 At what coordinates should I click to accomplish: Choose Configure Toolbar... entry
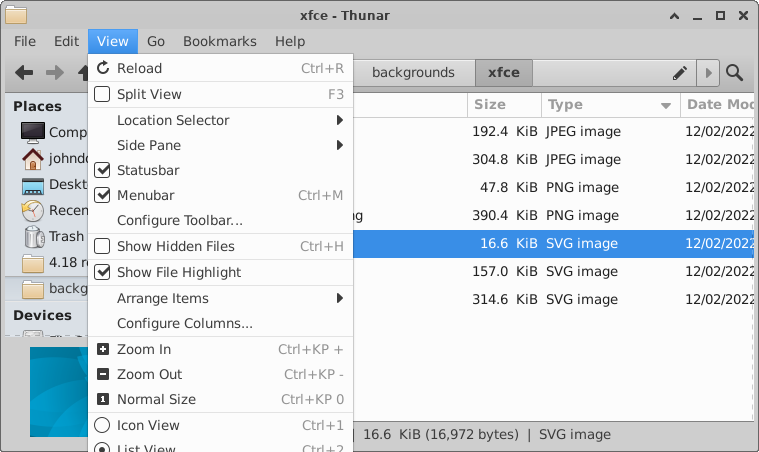(x=221, y=220)
